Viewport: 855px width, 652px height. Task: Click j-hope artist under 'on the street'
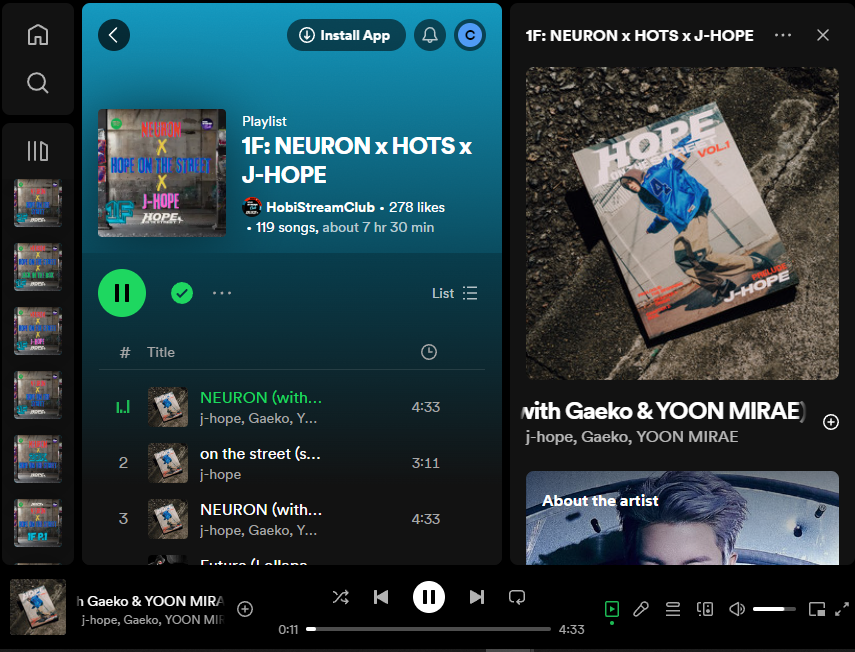coord(220,474)
